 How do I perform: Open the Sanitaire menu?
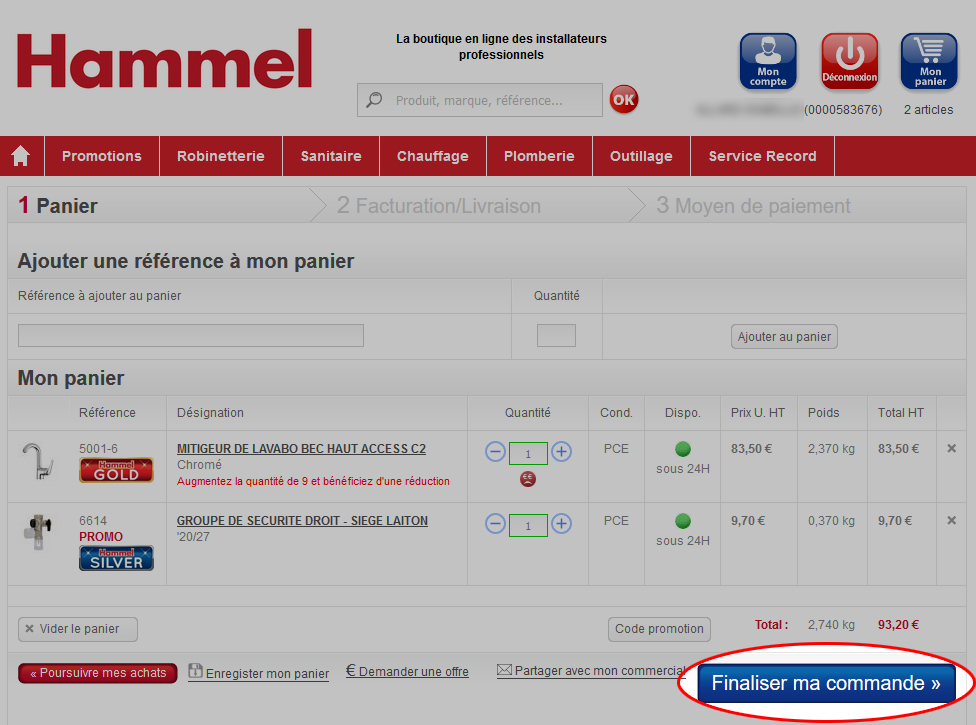pyautogui.click(x=331, y=156)
